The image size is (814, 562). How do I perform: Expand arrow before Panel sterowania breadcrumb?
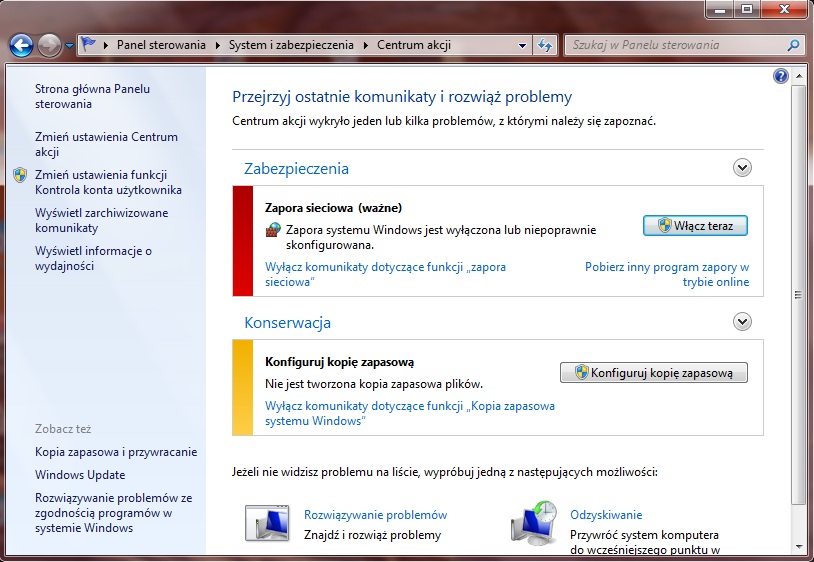(105, 45)
